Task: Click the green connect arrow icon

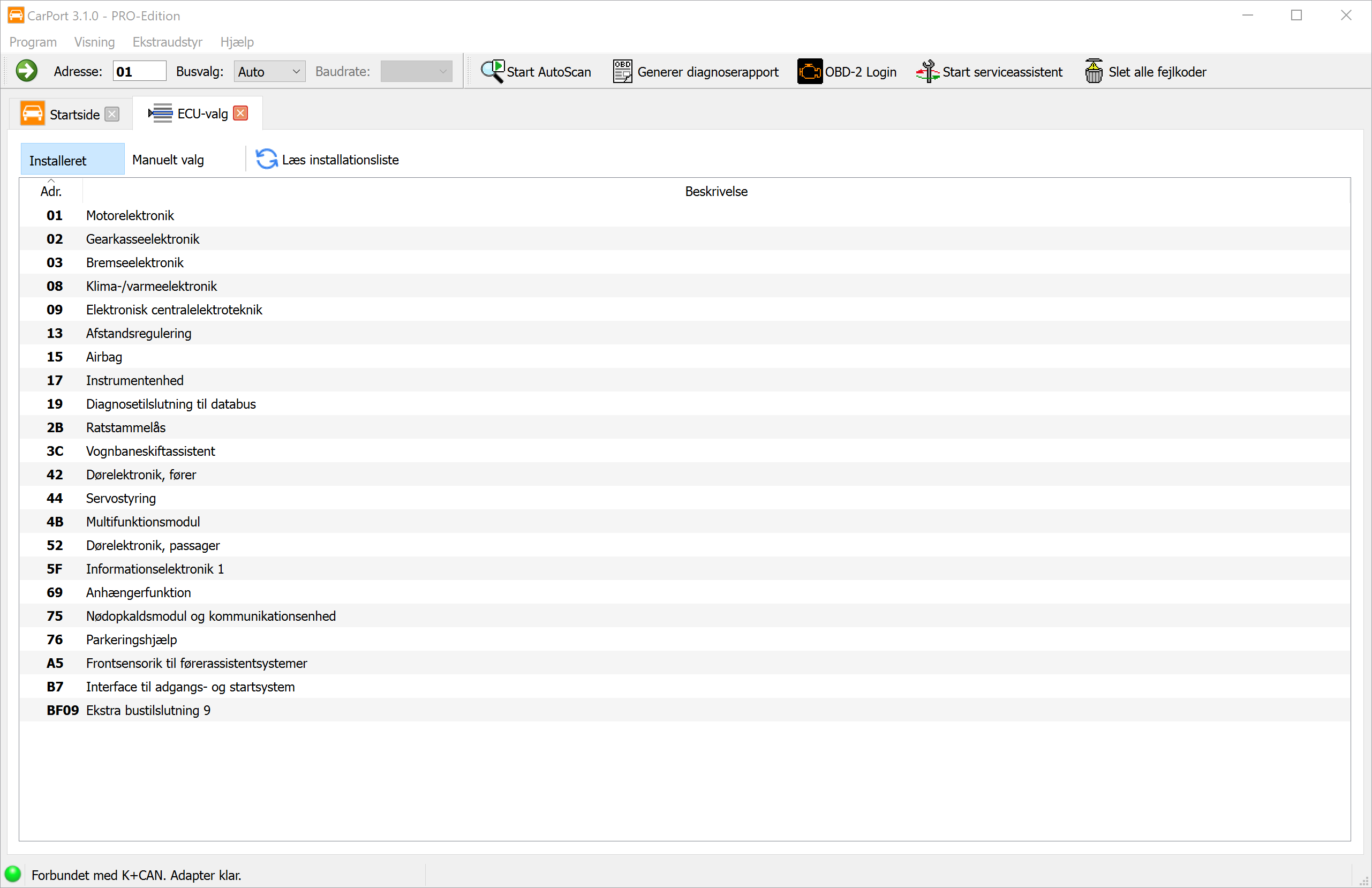Action: tap(27, 72)
